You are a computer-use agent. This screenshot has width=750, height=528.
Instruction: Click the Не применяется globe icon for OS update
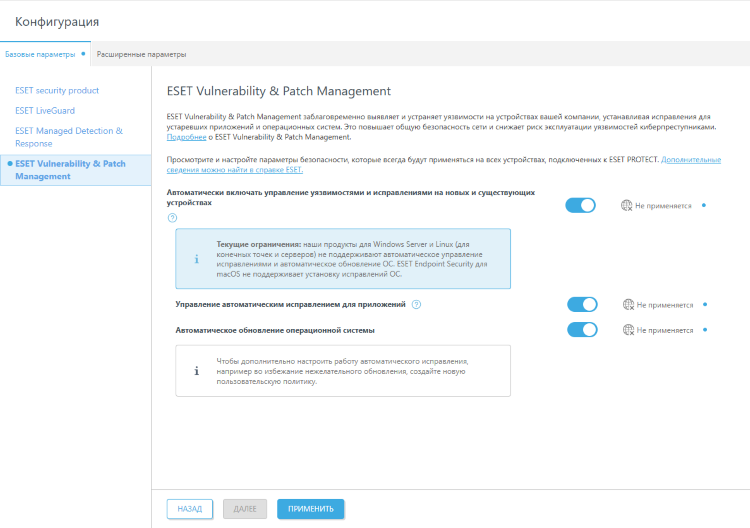click(x=628, y=330)
